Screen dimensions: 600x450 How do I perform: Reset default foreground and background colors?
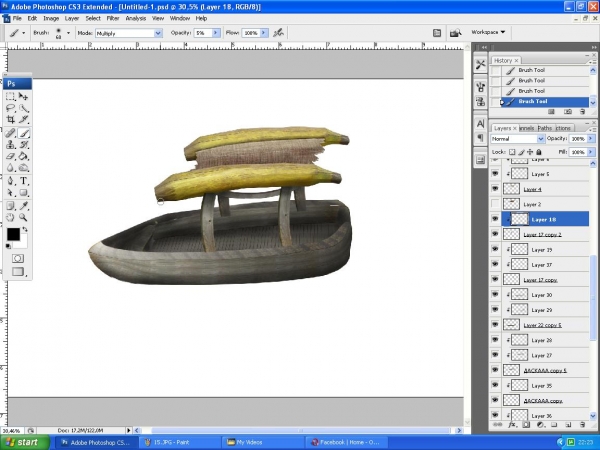coord(8,246)
